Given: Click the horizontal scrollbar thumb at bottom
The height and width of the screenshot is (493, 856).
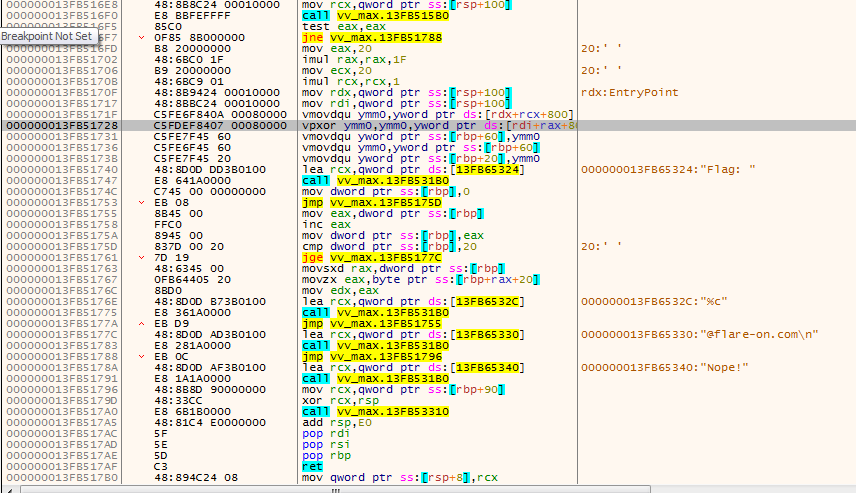Looking at the screenshot, I should pos(336,489).
